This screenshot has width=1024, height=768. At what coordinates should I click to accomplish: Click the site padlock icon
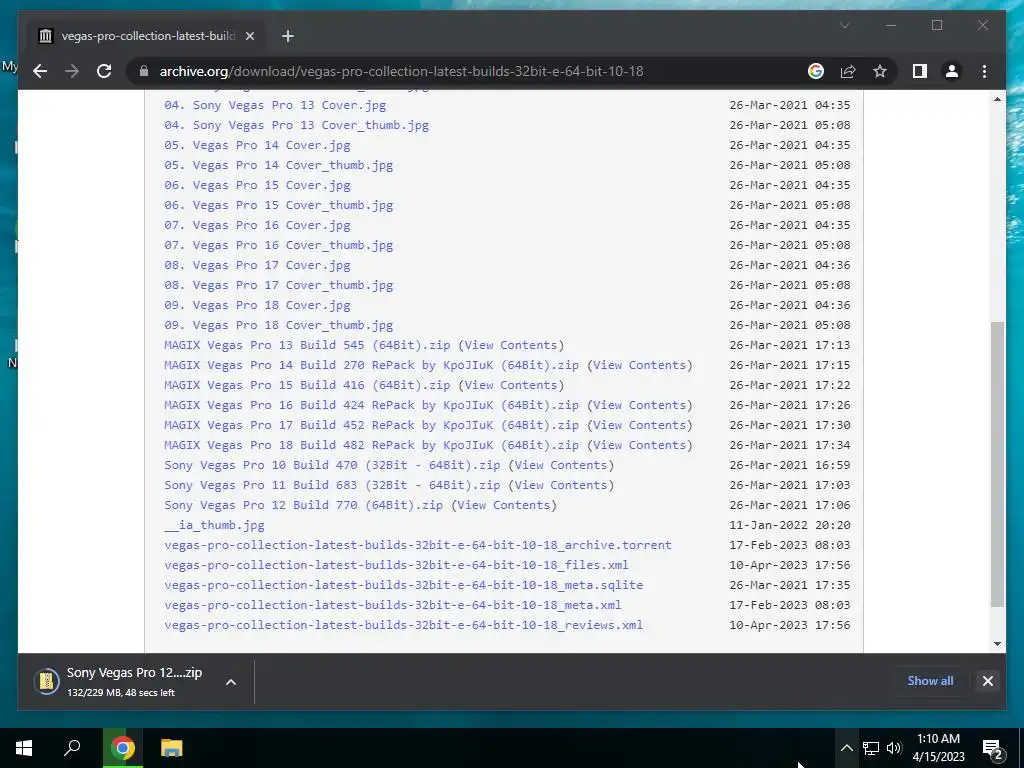click(x=144, y=71)
